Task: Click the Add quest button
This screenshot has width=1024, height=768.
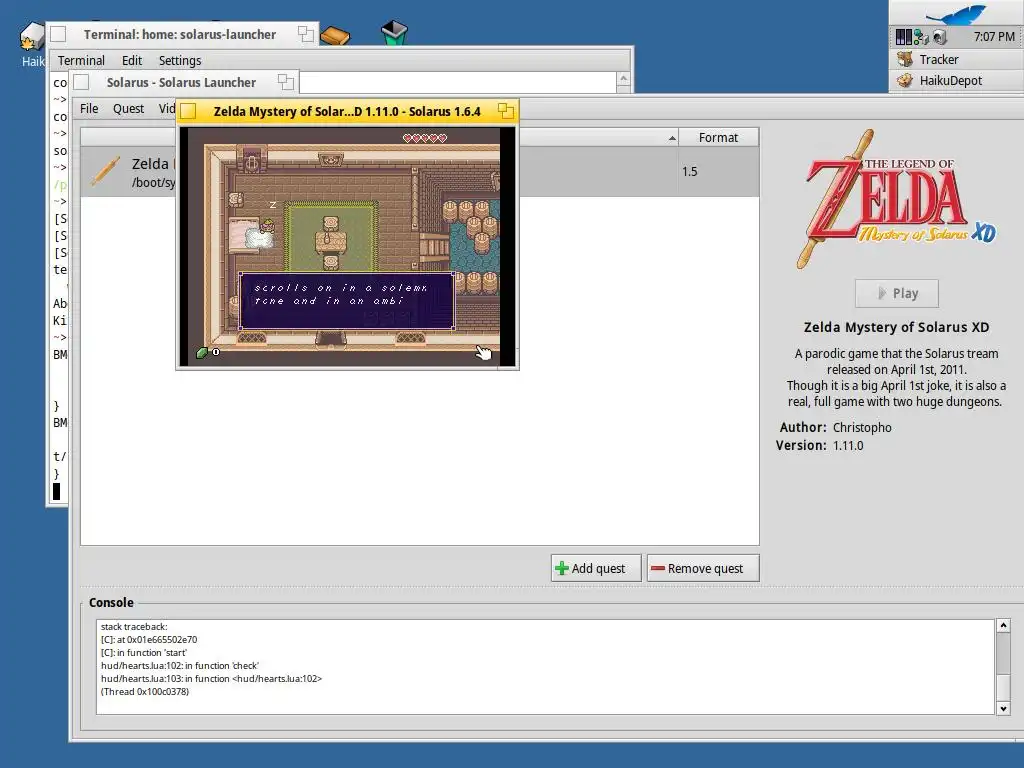Action: coord(596,568)
